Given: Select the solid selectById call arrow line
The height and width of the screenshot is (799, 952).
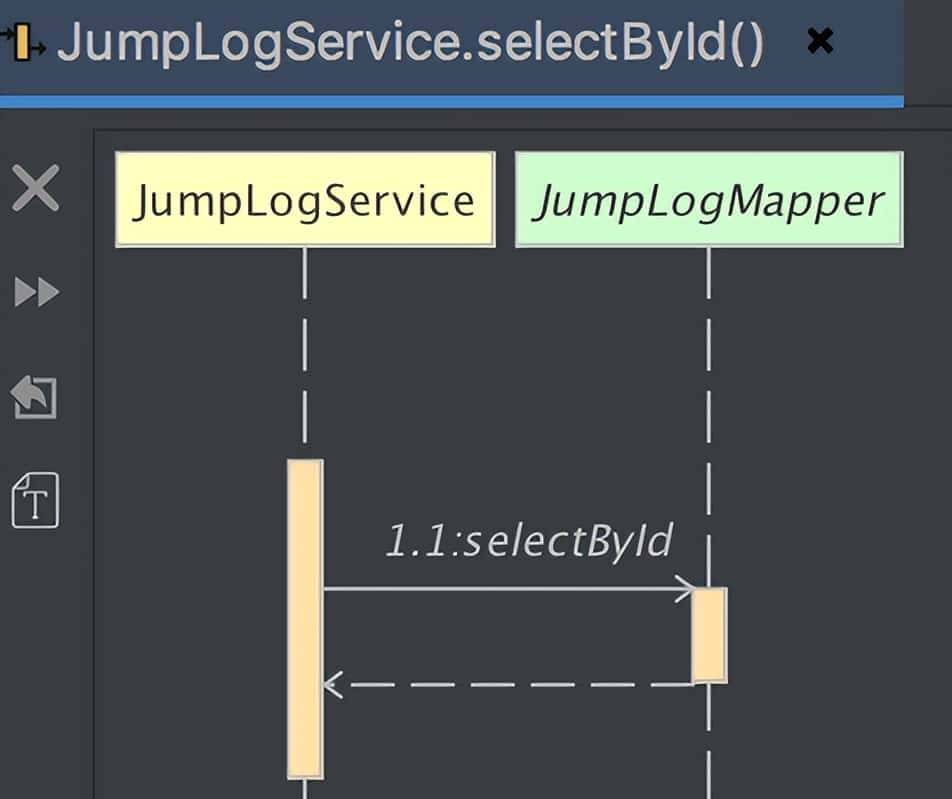Looking at the screenshot, I should [500, 589].
